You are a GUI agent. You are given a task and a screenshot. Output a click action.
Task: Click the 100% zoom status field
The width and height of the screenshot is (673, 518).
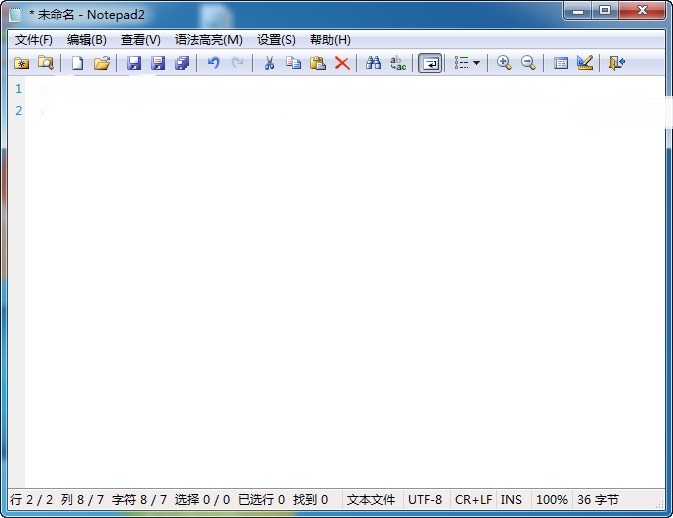click(552, 500)
